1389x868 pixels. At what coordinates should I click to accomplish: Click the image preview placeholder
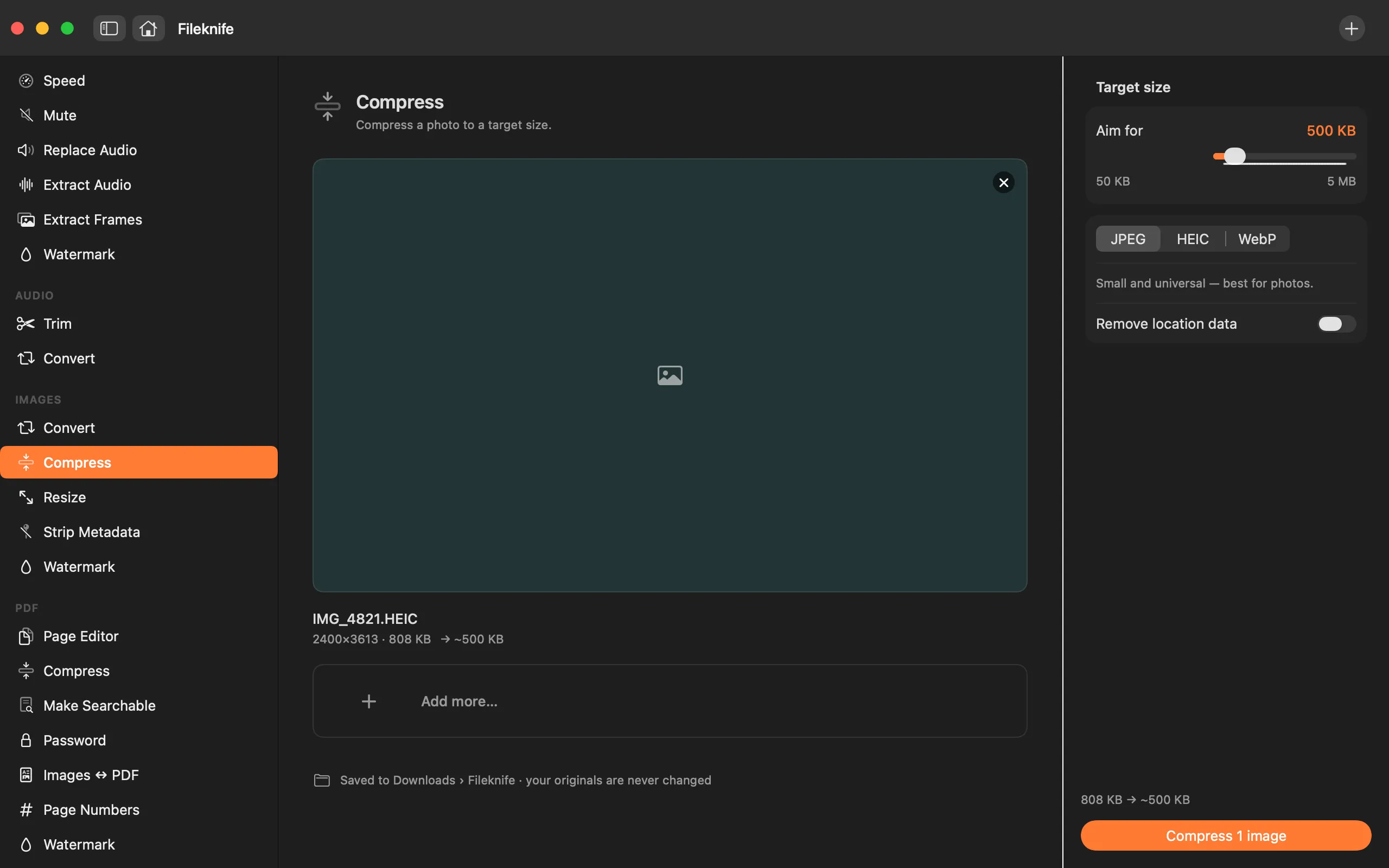[x=669, y=375]
